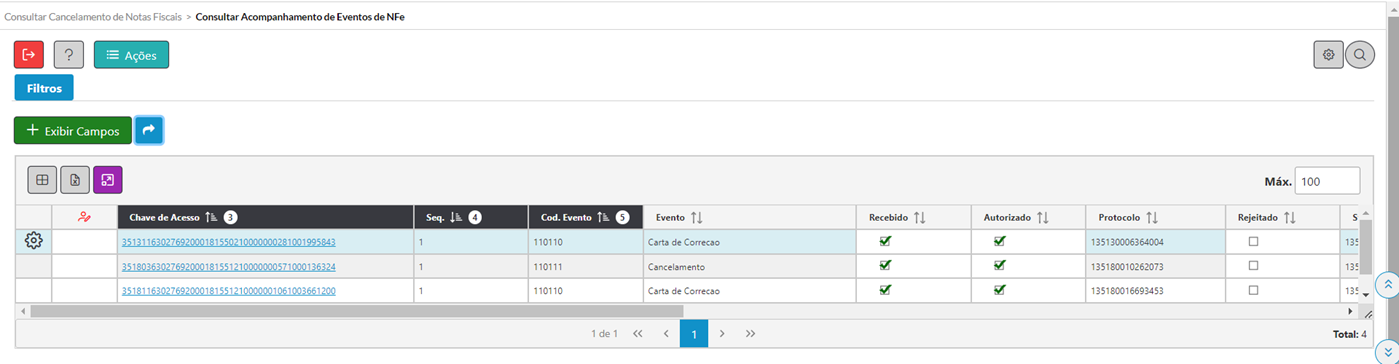Click the magnifier search icon

coord(1360,55)
